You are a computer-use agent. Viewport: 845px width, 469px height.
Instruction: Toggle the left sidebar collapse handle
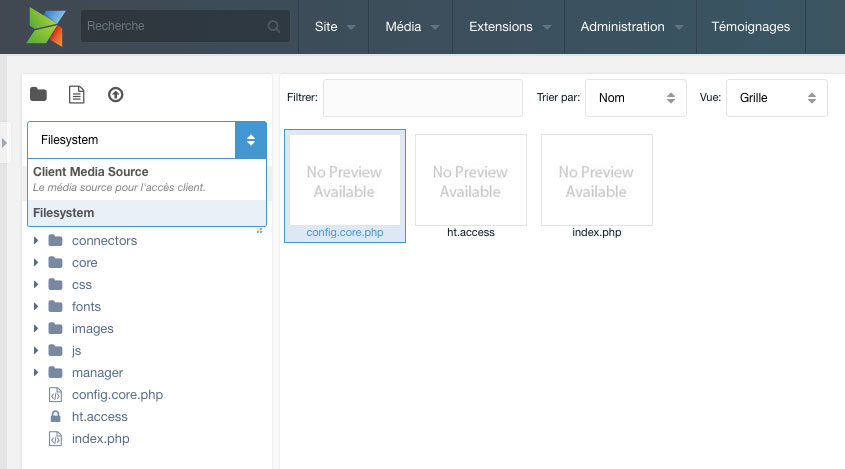point(4,143)
